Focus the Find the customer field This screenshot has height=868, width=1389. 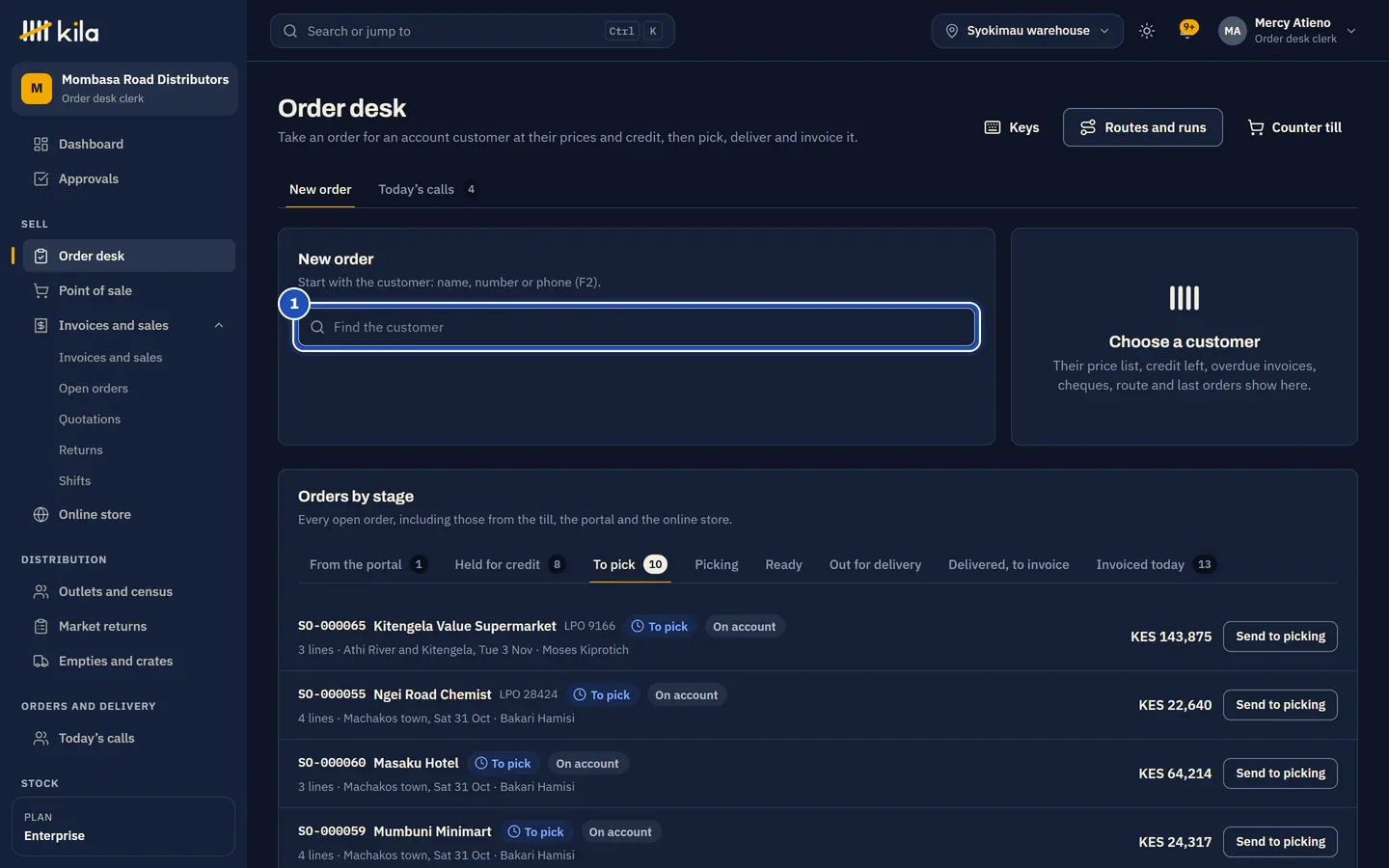click(x=637, y=327)
